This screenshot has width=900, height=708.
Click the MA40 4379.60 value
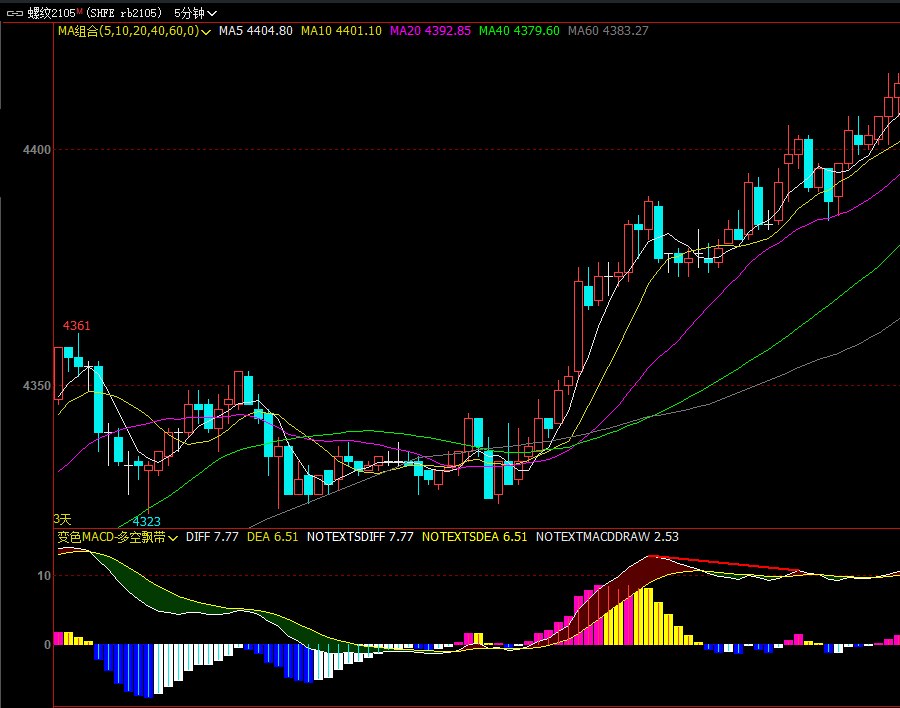click(519, 31)
